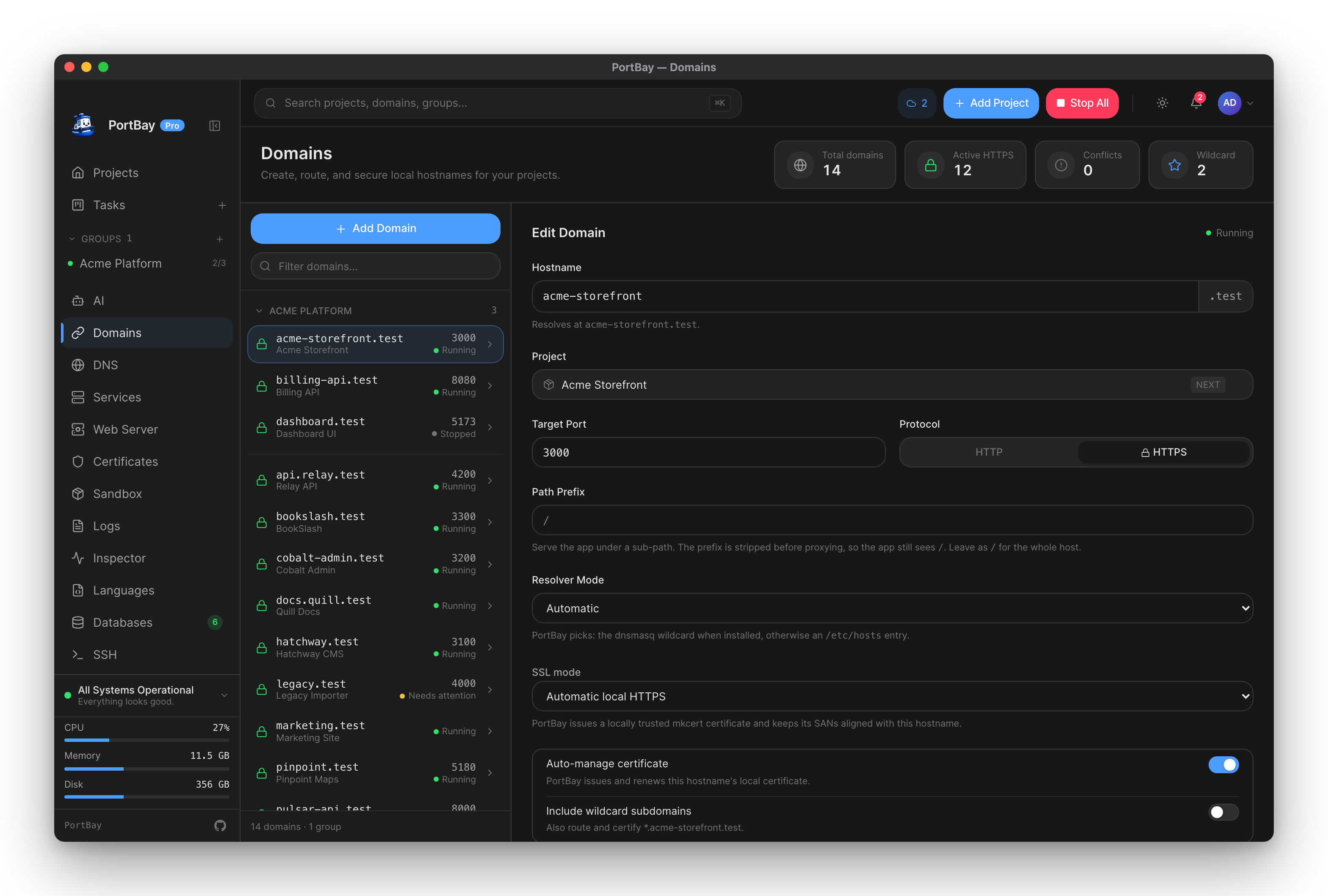
Task: Enable Include wildcard subdomains switch
Action: [1223, 812]
